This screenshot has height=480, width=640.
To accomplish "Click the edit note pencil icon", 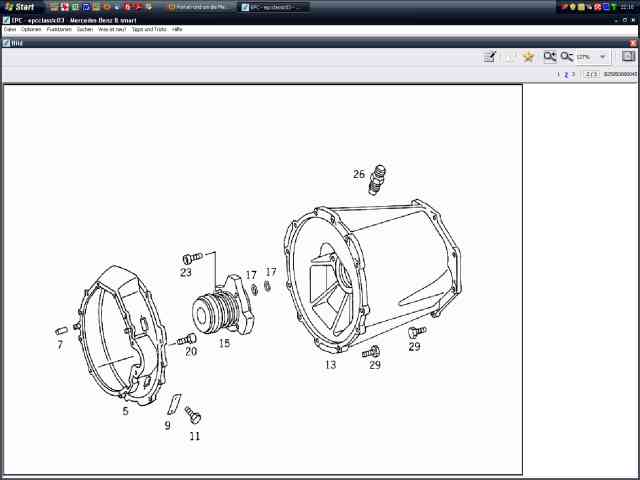I will click(490, 57).
